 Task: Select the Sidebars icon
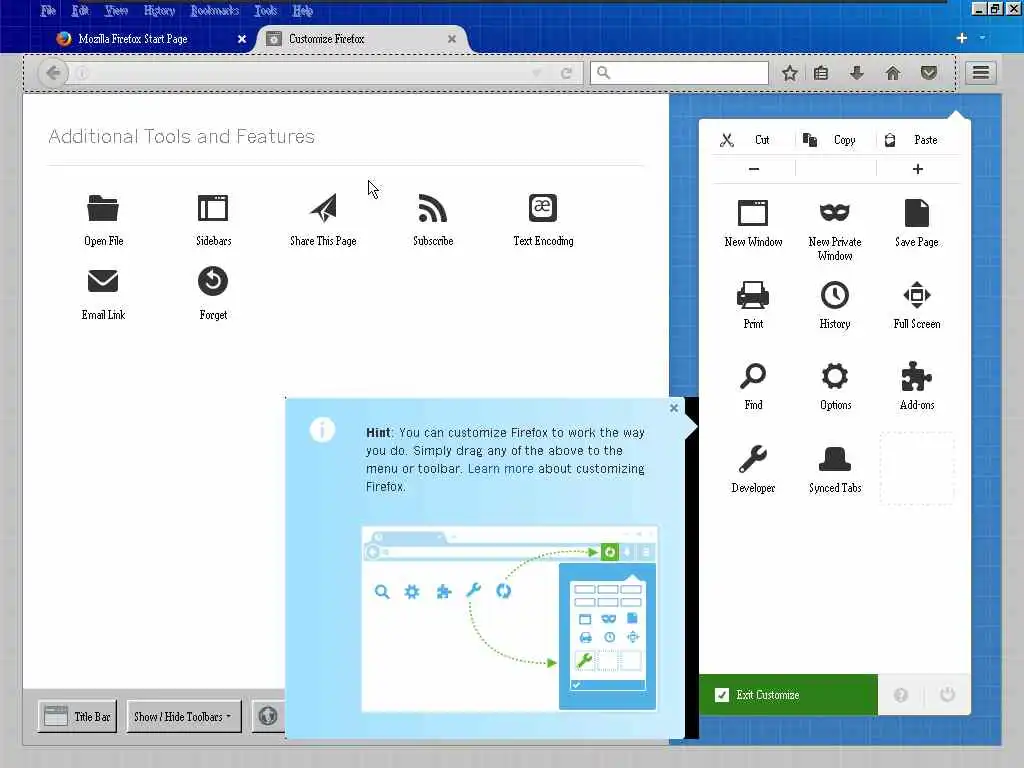pyautogui.click(x=213, y=208)
